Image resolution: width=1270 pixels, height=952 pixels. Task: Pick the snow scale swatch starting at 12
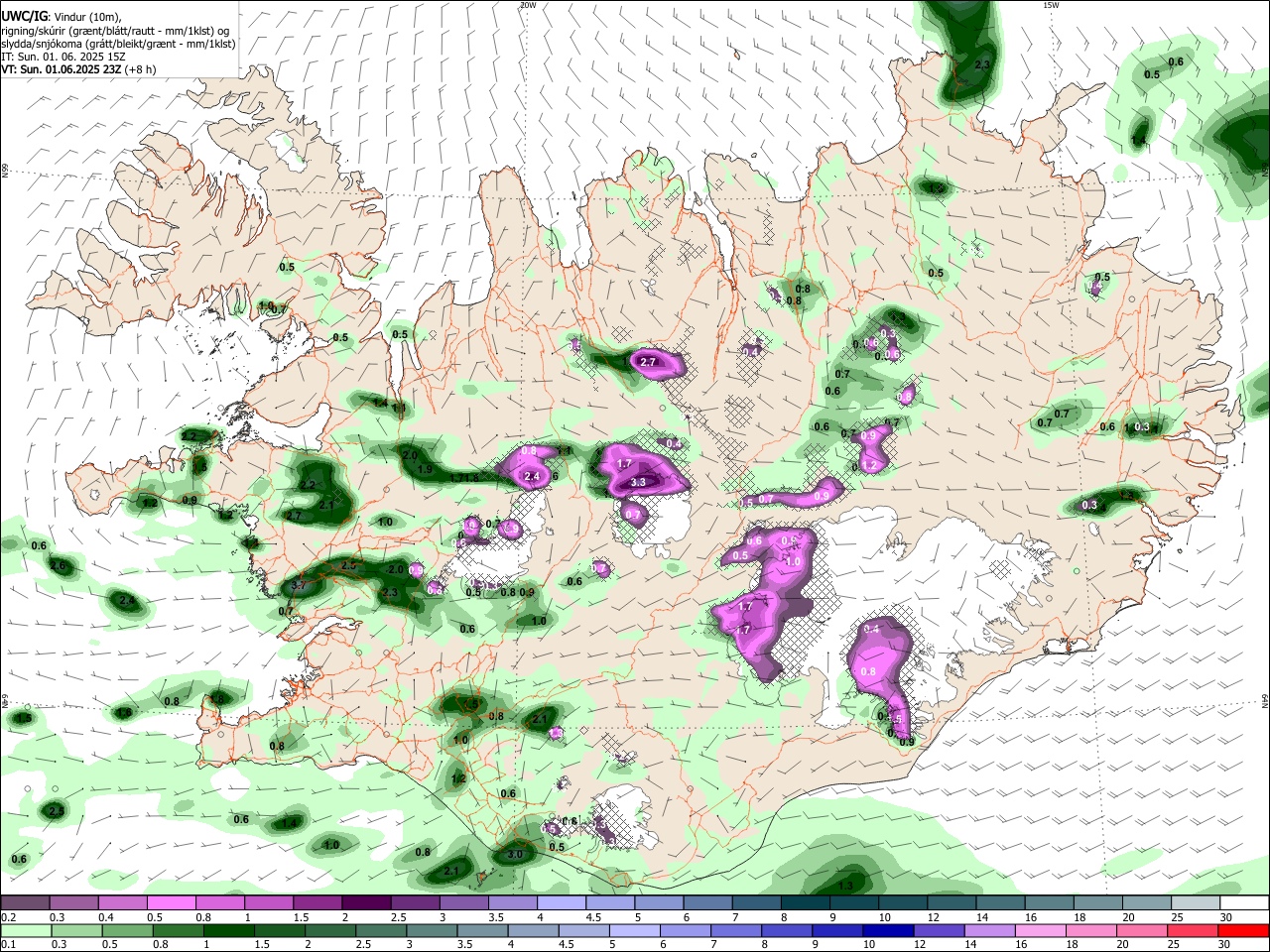[952, 902]
